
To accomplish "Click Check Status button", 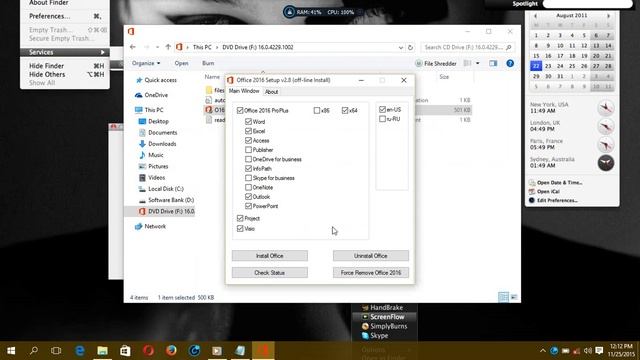I will [270, 273].
